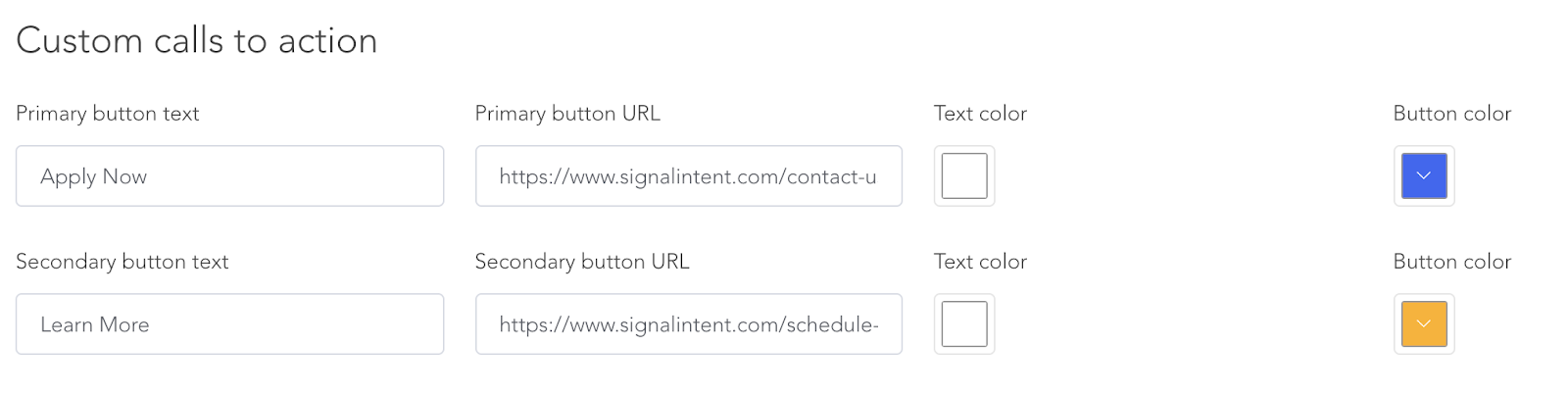
Task: Click the secondary row 'Button color' label
Action: click(1451, 262)
